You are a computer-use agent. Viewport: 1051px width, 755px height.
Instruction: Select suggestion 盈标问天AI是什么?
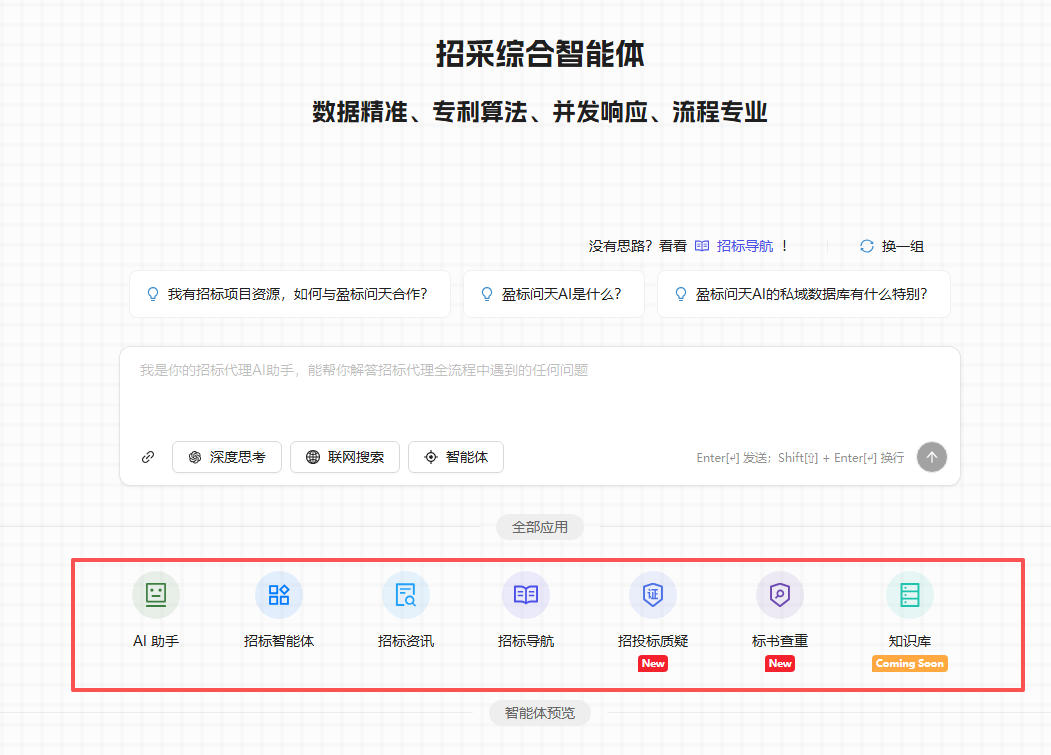[x=554, y=294]
